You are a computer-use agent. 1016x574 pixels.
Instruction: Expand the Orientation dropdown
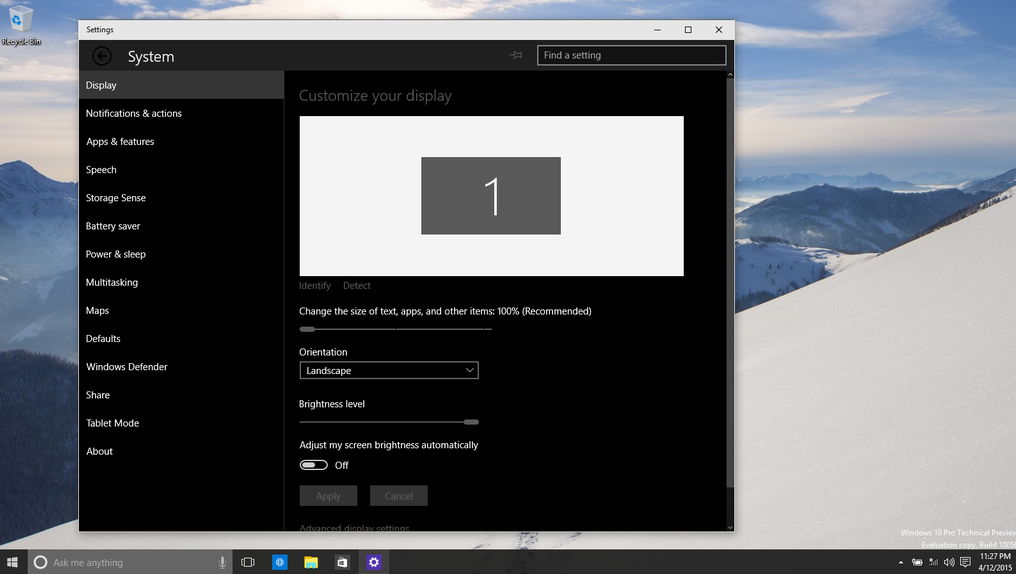point(389,370)
